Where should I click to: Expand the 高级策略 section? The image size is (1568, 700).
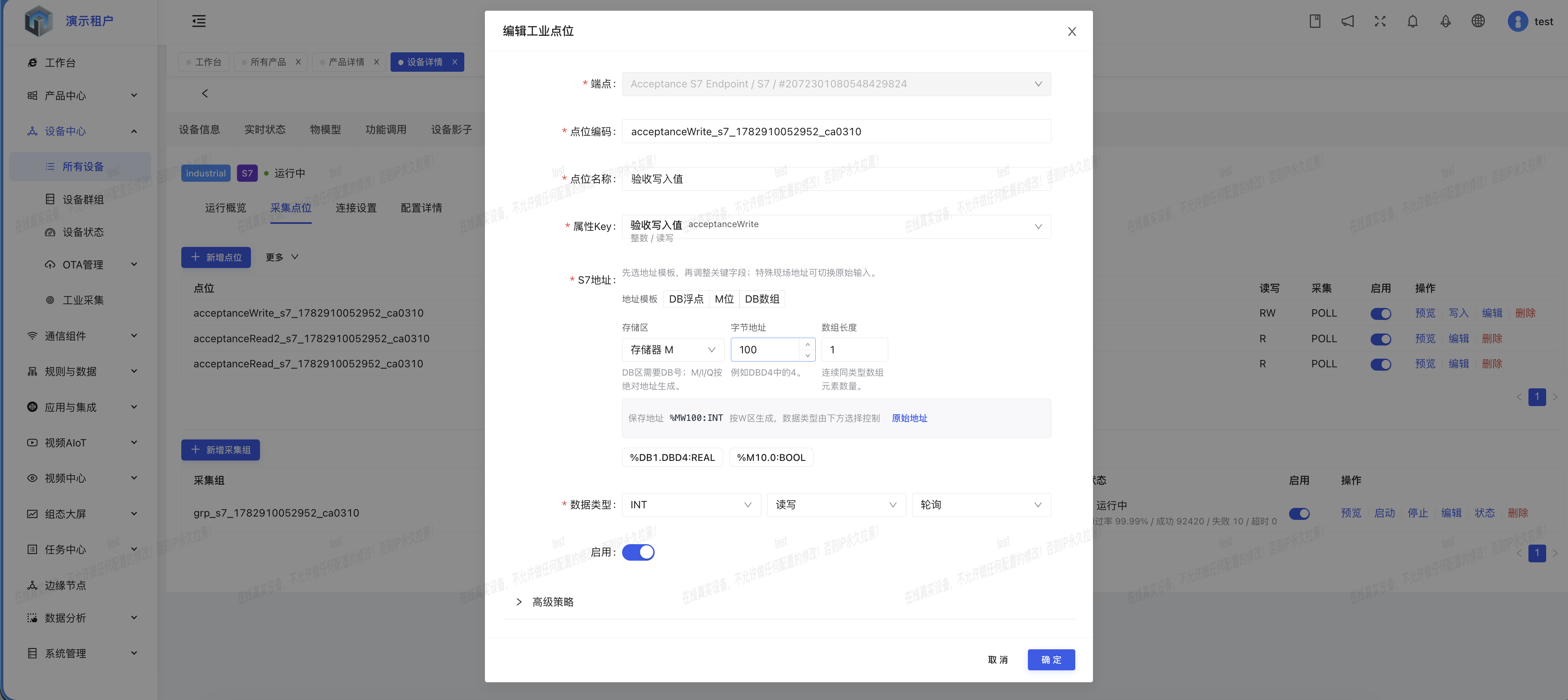[x=545, y=602]
